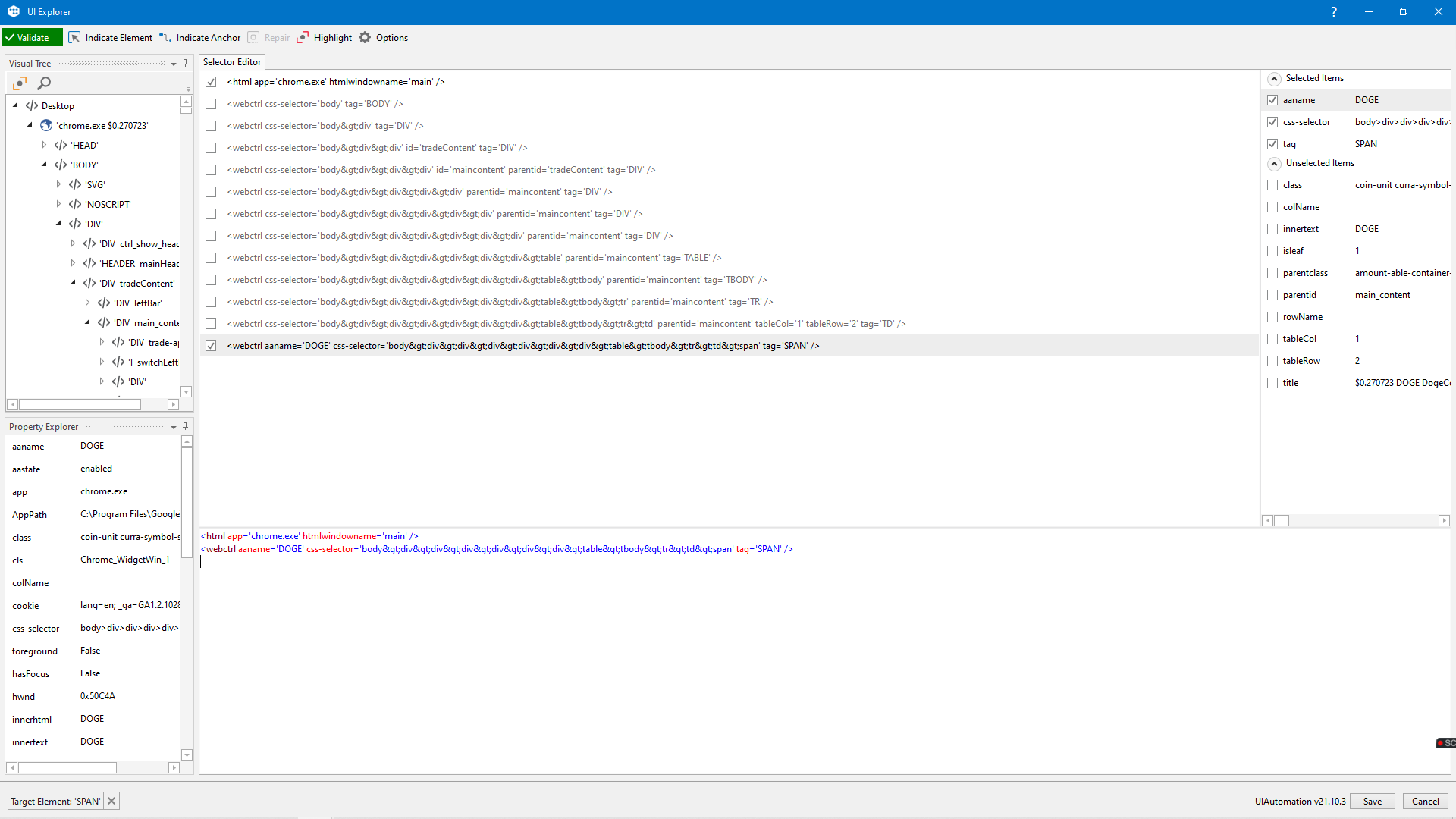Click the show-selected-element icon in Visual Tree
This screenshot has width=1456, height=819.
[20, 83]
